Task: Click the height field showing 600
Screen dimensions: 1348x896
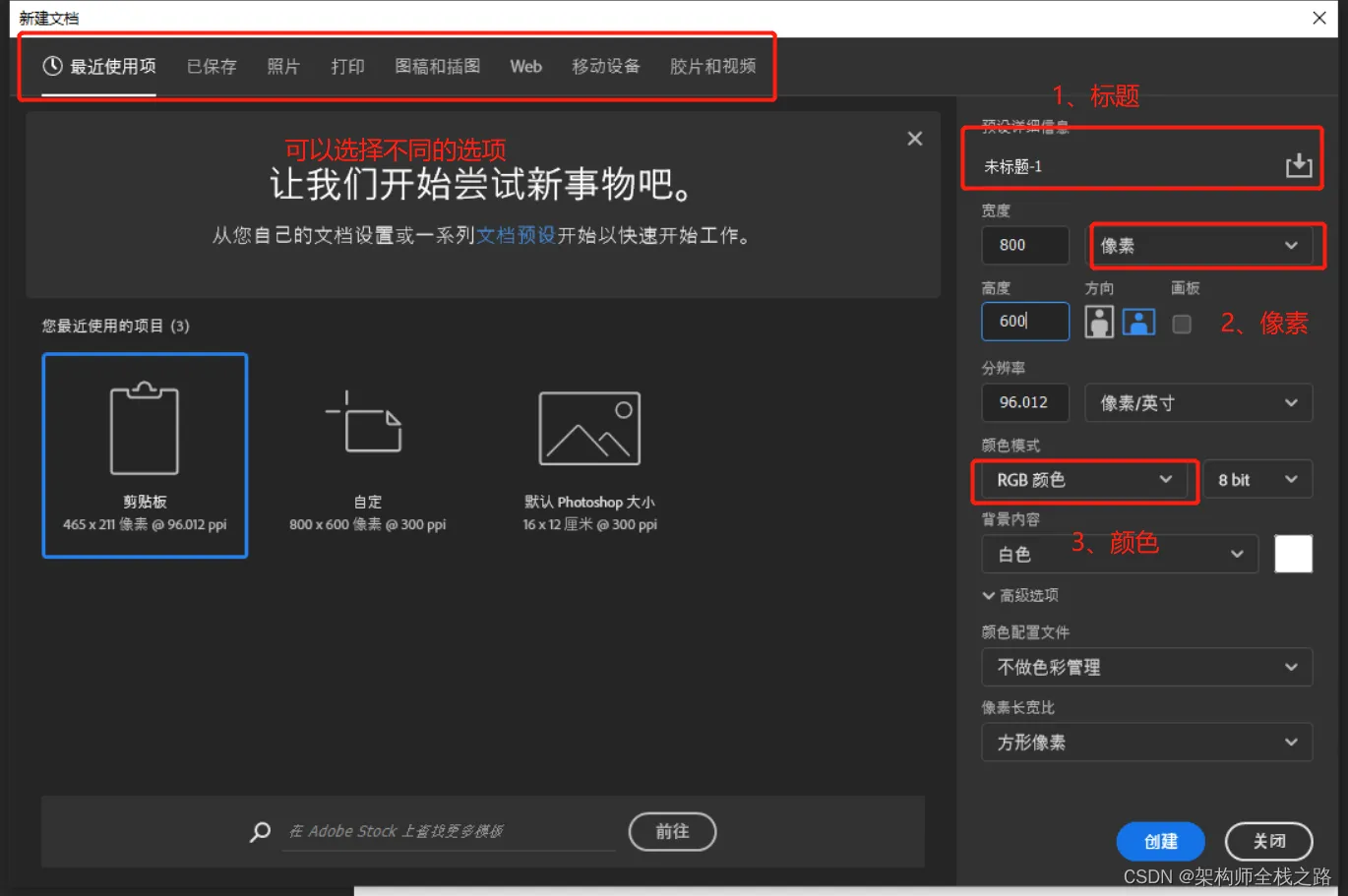Action: coord(1025,322)
